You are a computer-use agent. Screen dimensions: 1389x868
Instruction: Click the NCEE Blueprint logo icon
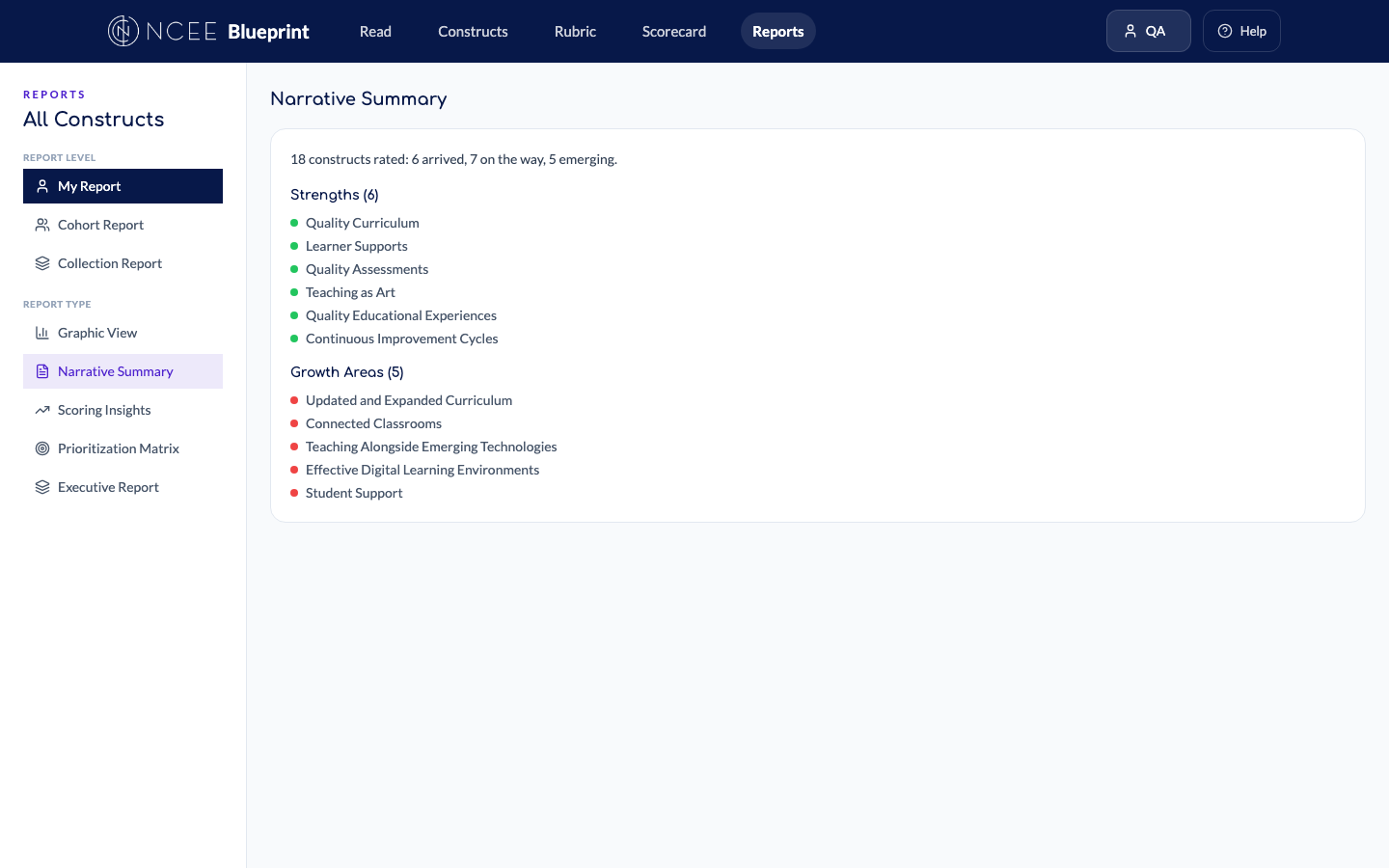click(x=123, y=31)
